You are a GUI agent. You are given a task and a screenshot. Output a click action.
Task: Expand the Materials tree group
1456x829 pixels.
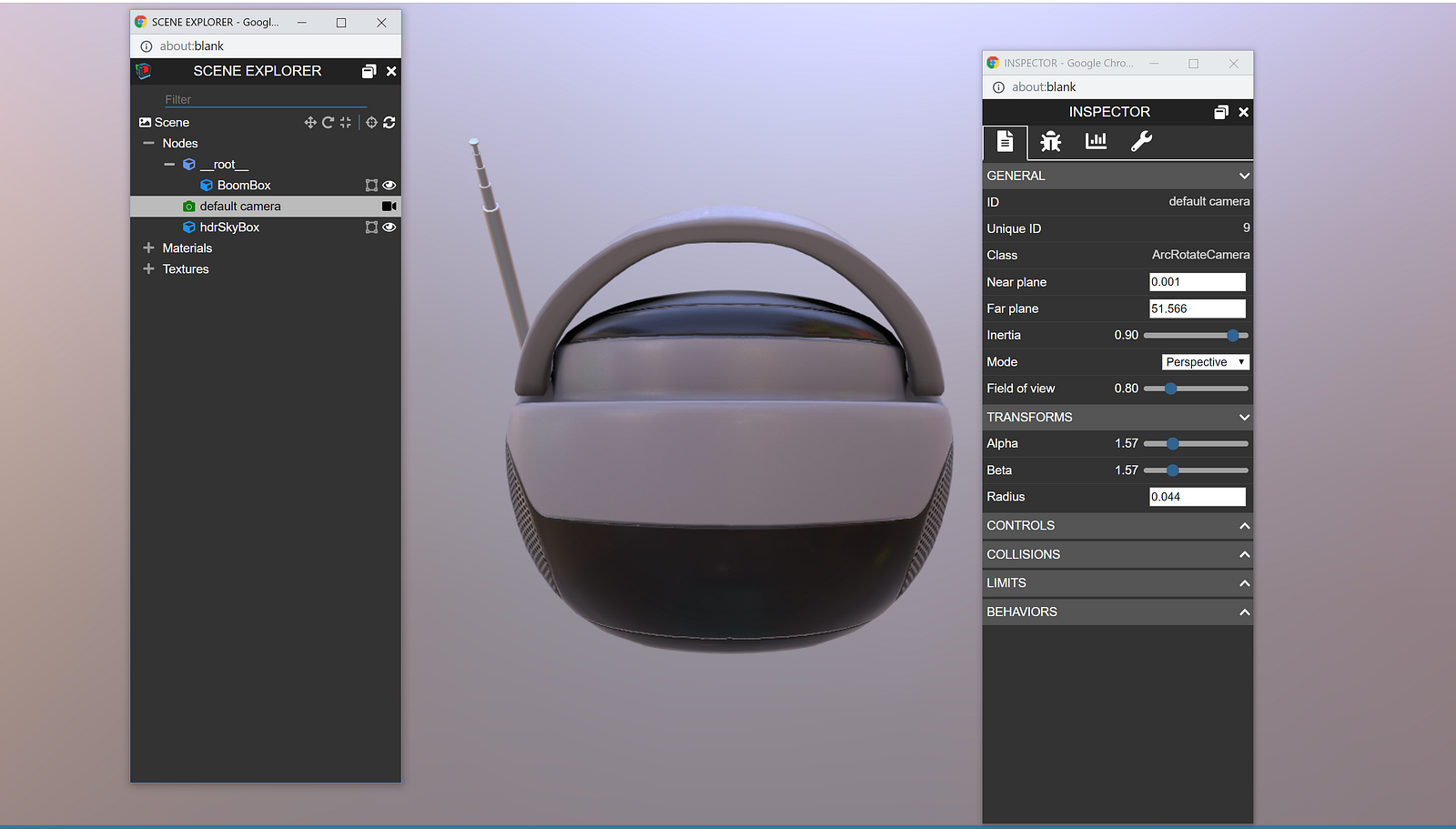pos(149,248)
